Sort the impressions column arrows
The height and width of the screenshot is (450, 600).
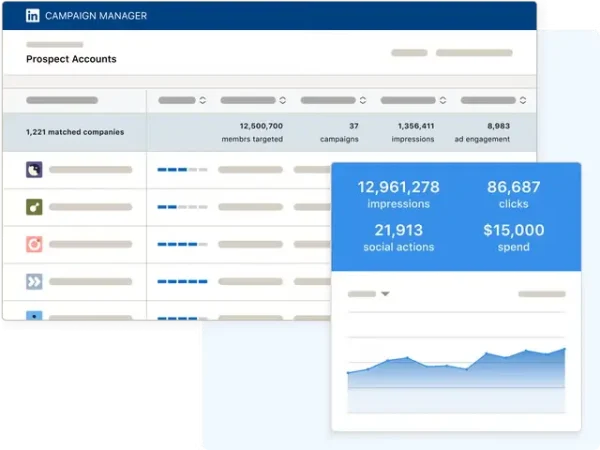pyautogui.click(x=443, y=100)
